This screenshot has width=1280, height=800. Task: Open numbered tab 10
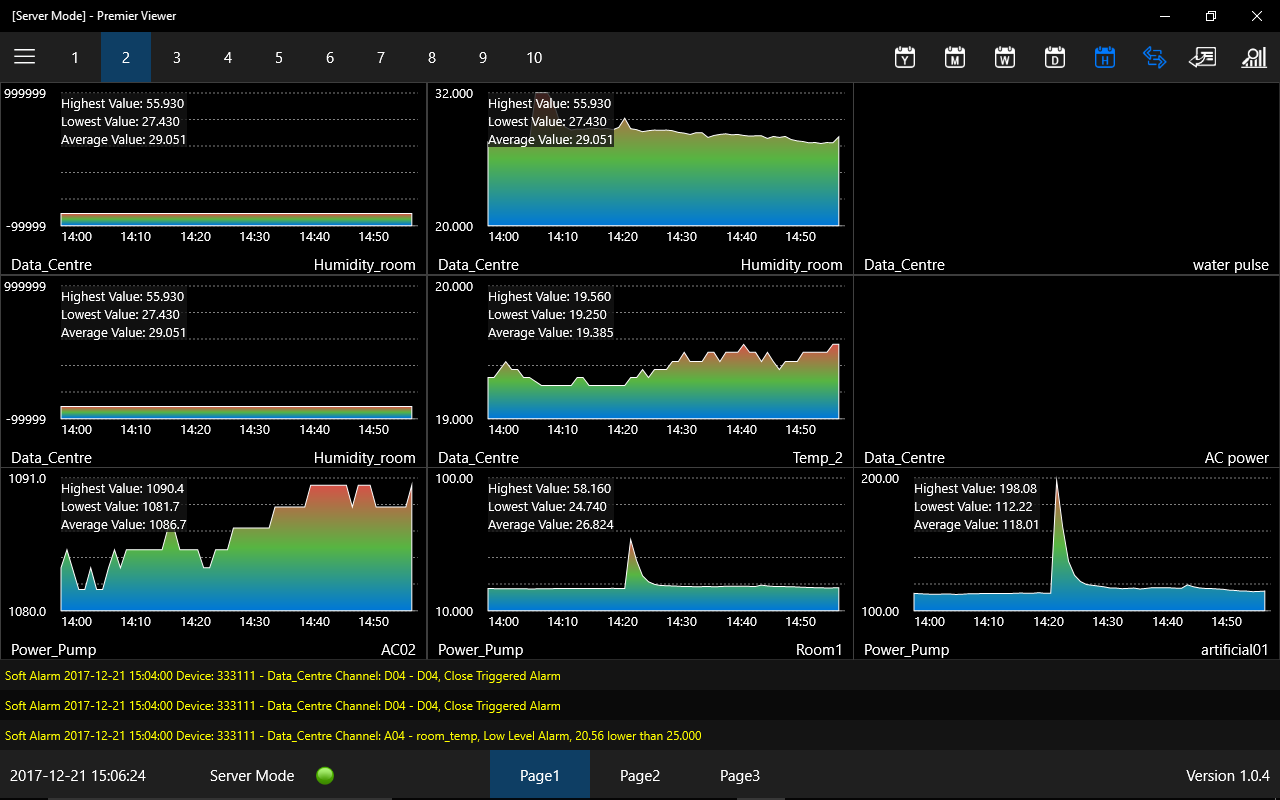pyautogui.click(x=534, y=58)
